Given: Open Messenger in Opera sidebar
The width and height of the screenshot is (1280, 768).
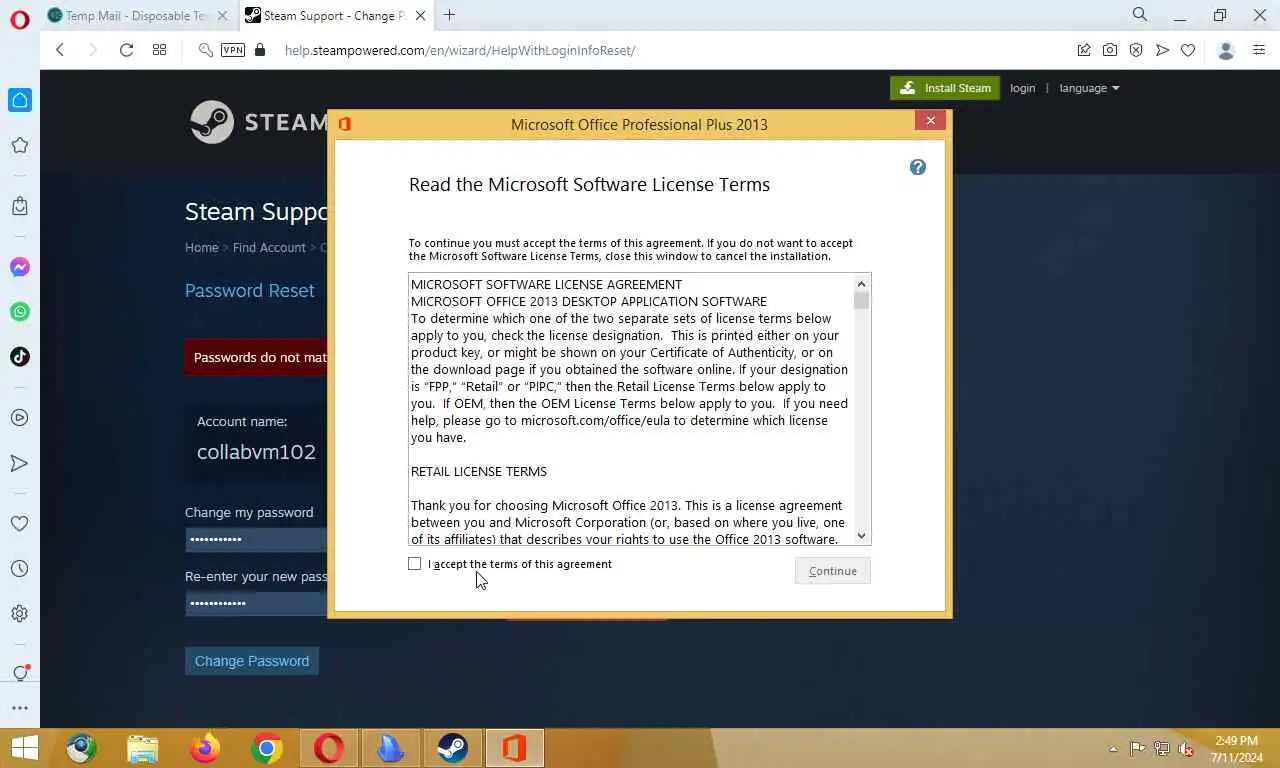Looking at the screenshot, I should [20, 267].
